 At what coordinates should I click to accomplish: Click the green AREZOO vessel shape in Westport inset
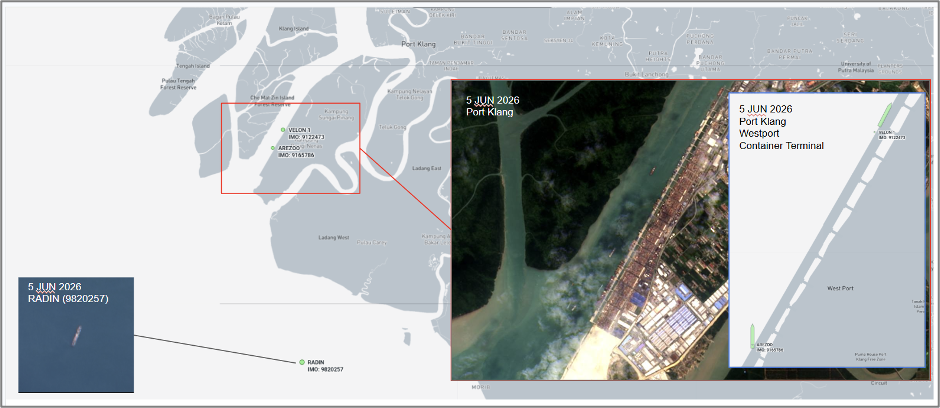[x=752, y=336]
